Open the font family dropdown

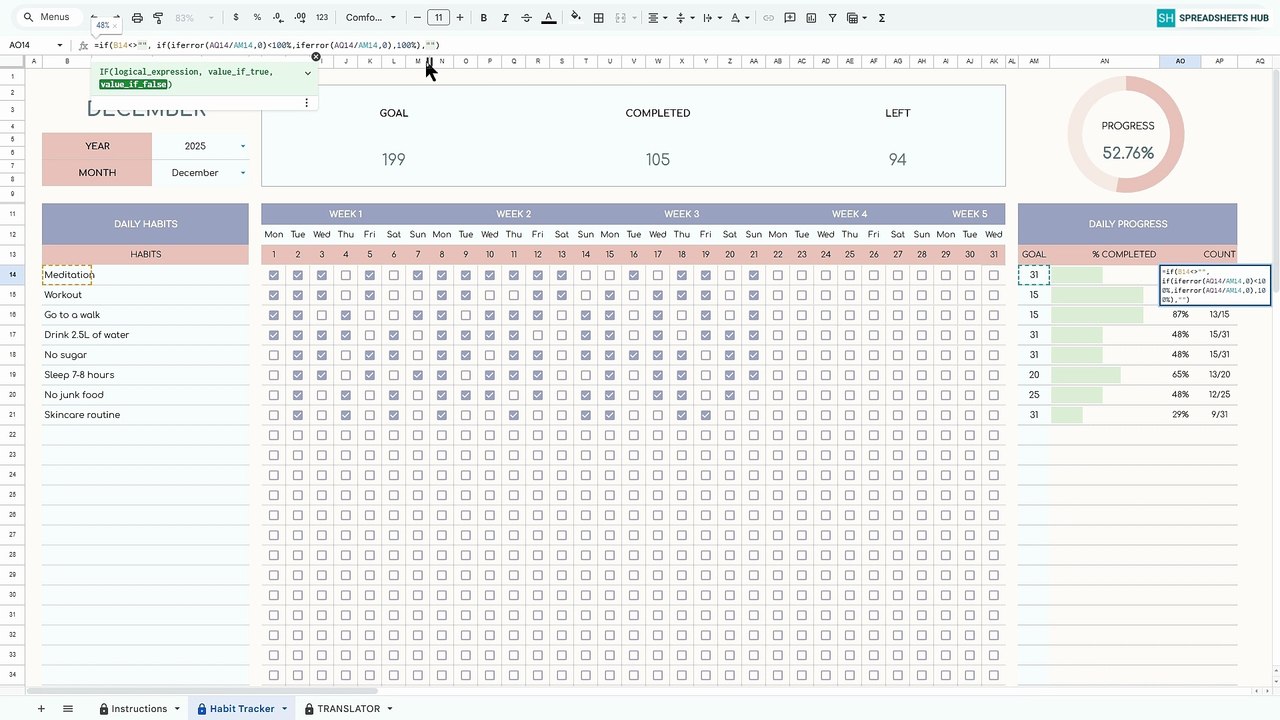point(371,18)
